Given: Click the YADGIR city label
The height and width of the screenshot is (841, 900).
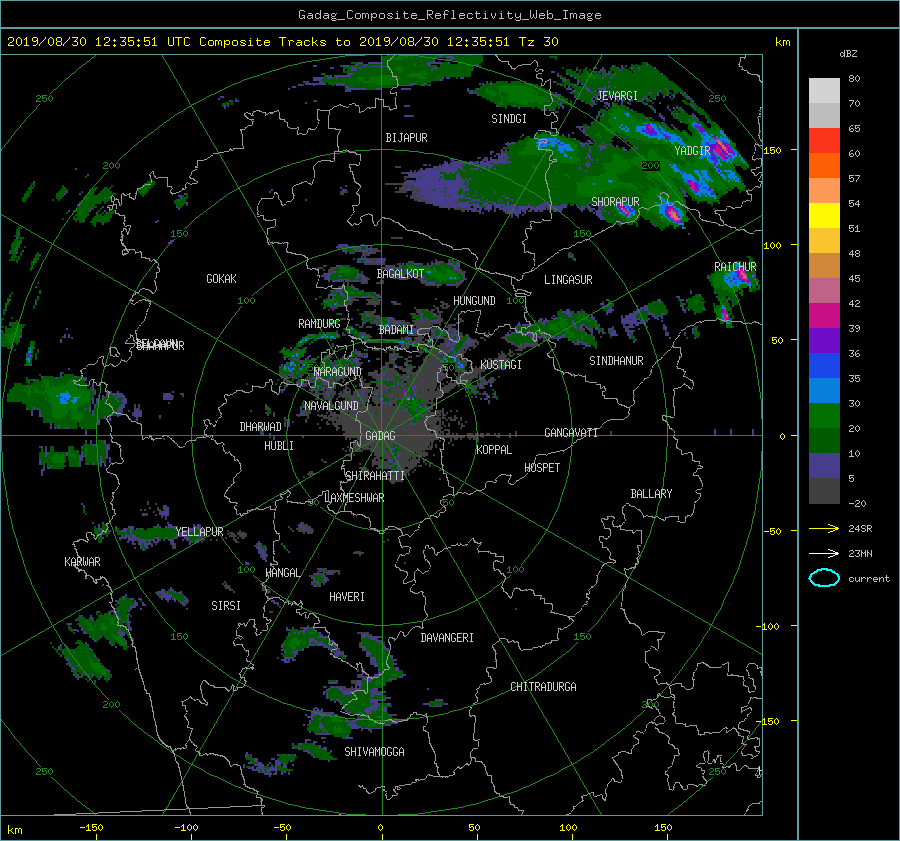Looking at the screenshot, I should (692, 151).
